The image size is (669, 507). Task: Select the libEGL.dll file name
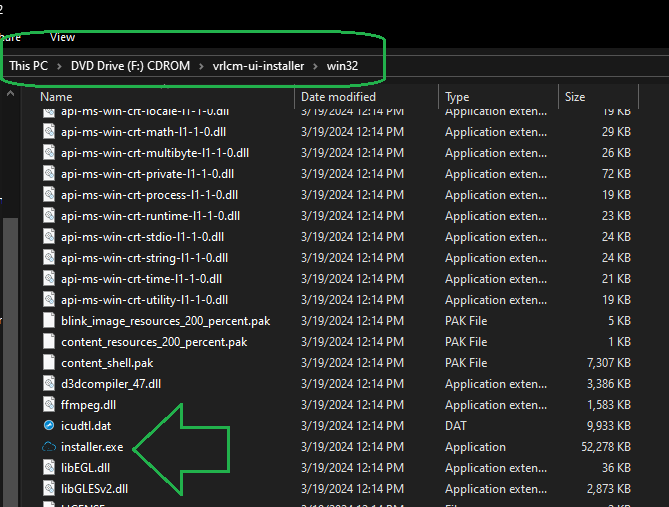[x=85, y=468]
